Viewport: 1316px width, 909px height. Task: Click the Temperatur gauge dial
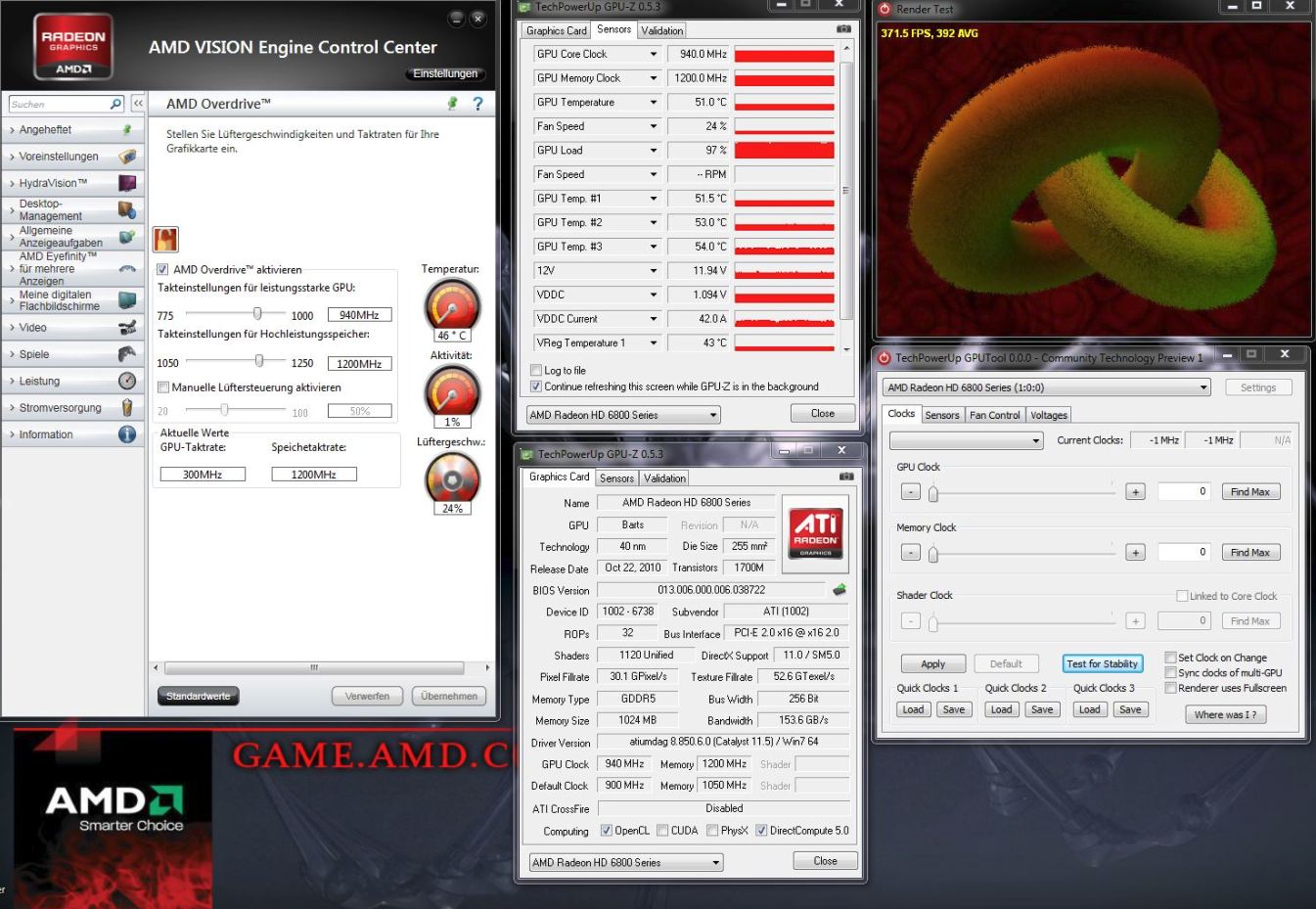[452, 305]
